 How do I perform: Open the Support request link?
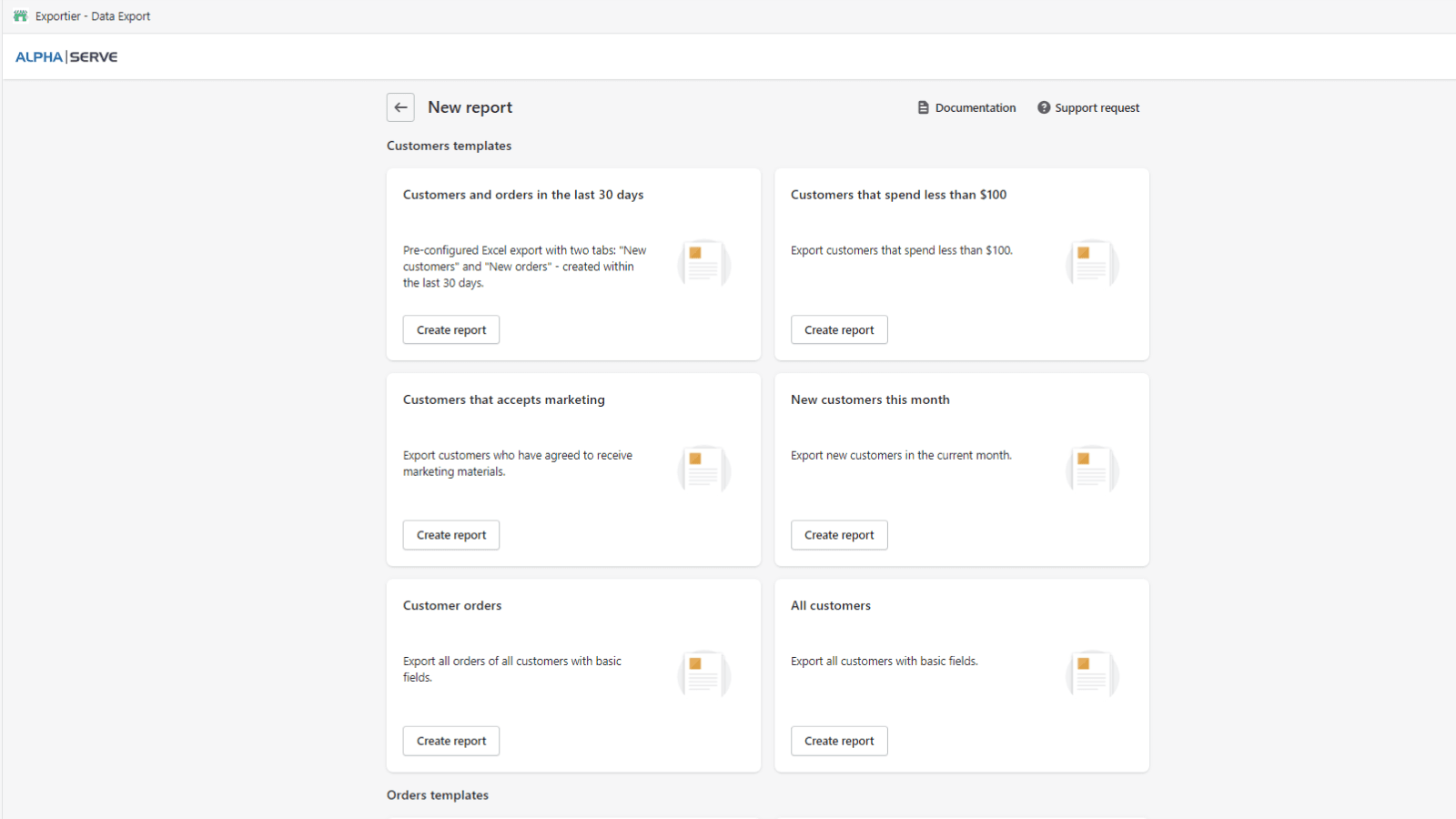[x=1097, y=107]
